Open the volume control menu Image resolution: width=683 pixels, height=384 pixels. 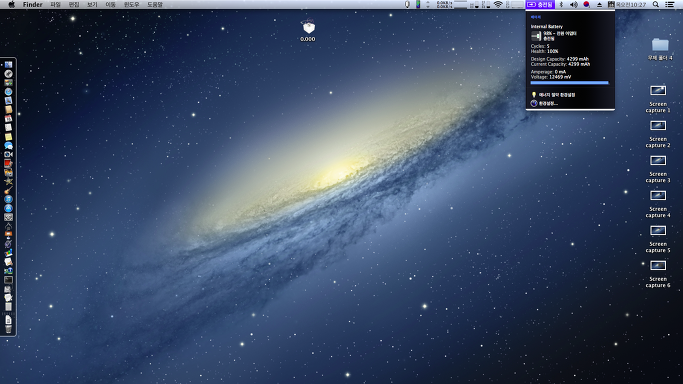pyautogui.click(x=574, y=4)
